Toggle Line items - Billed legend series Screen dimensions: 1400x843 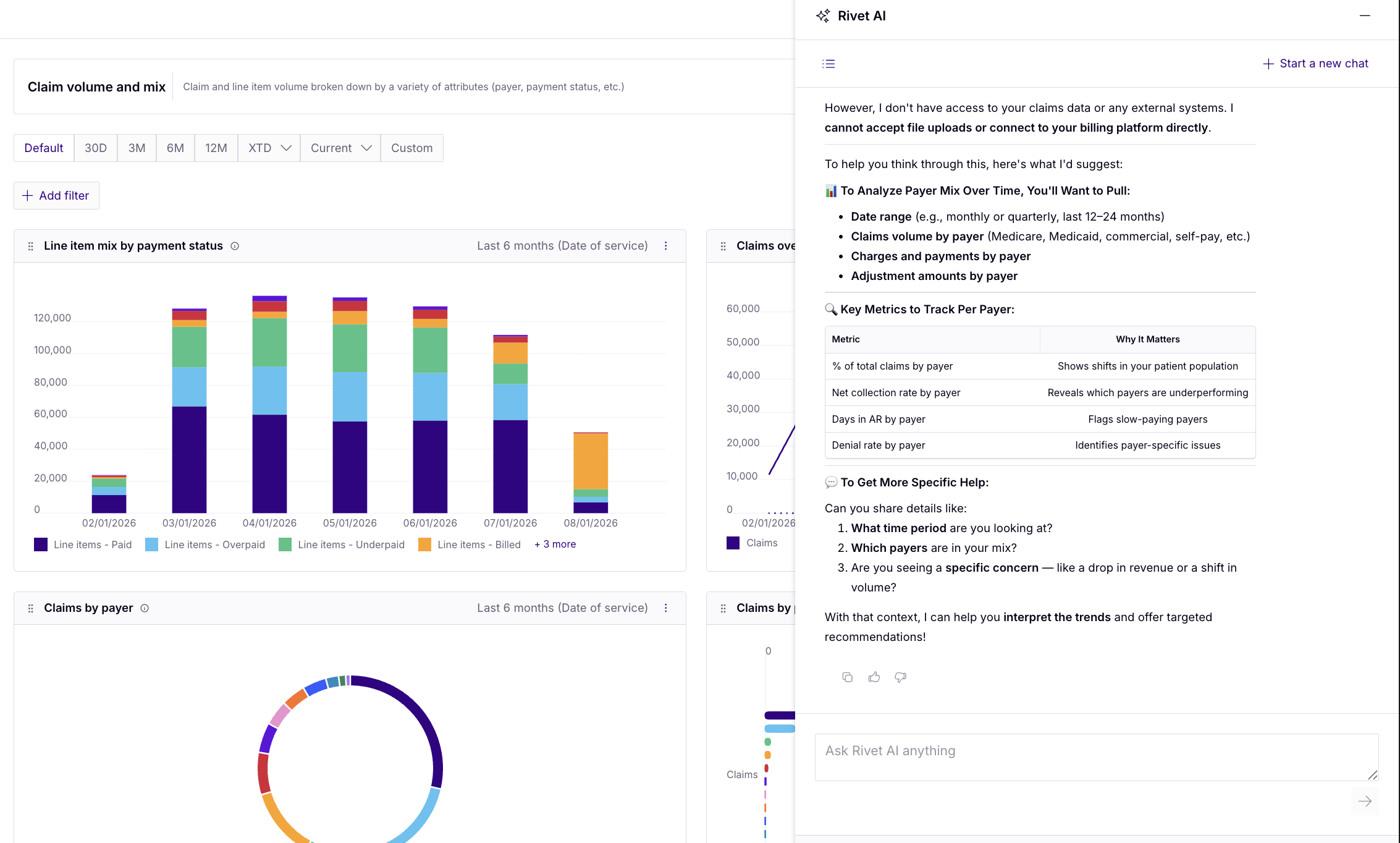[470, 544]
